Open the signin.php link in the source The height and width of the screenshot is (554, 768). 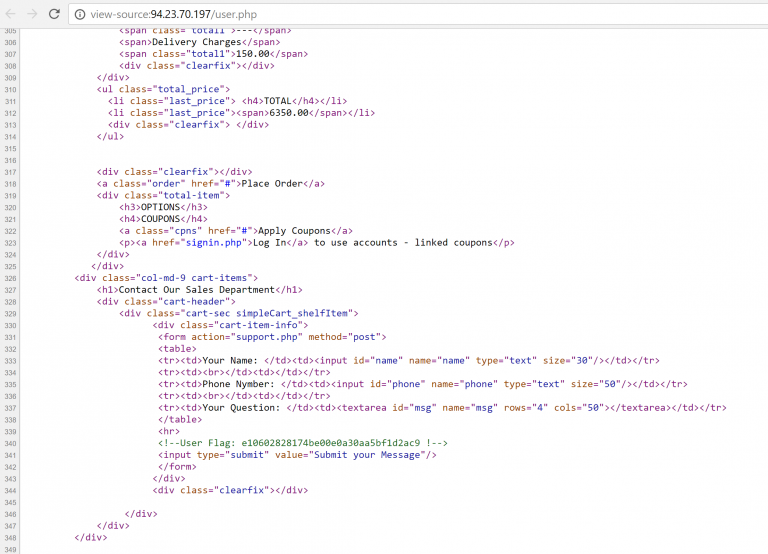[214, 242]
